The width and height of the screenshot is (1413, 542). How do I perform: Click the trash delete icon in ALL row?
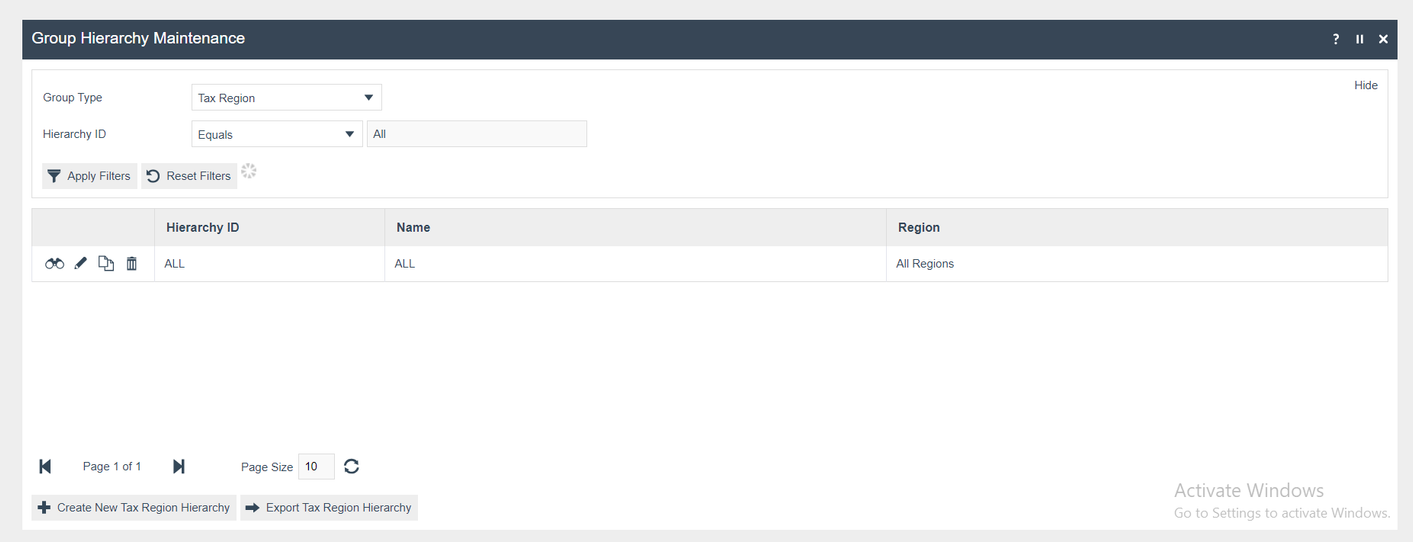tap(131, 264)
